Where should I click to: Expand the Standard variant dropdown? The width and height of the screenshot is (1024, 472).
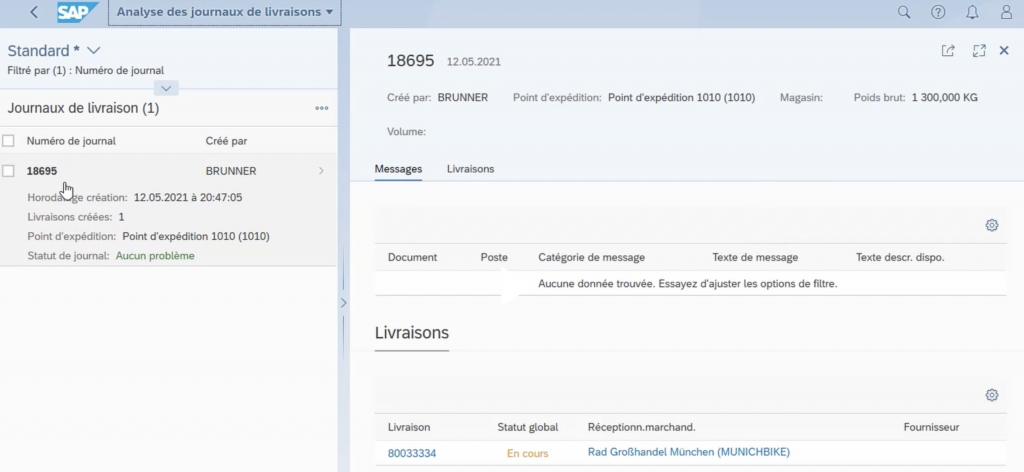pos(94,50)
